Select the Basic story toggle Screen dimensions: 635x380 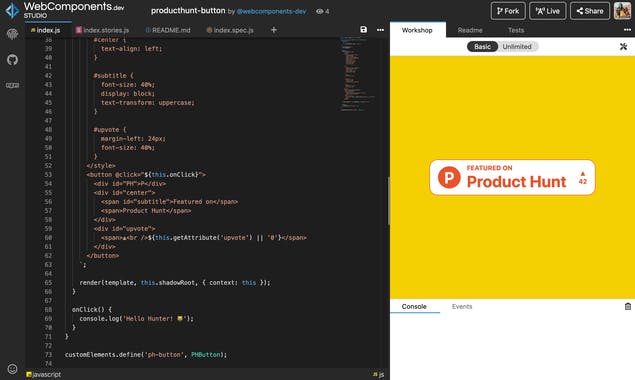[x=482, y=47]
